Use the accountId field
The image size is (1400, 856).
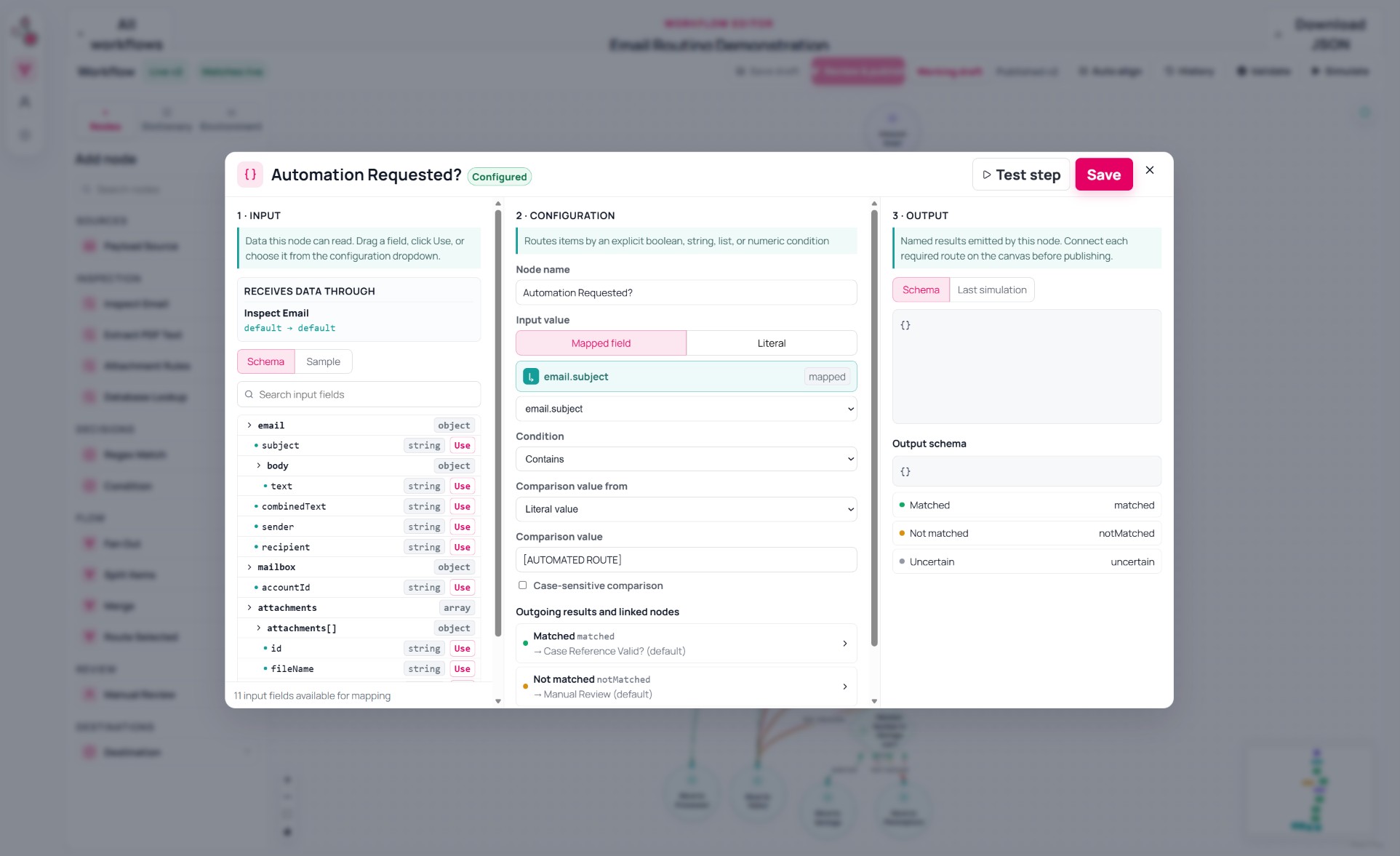[x=462, y=587]
